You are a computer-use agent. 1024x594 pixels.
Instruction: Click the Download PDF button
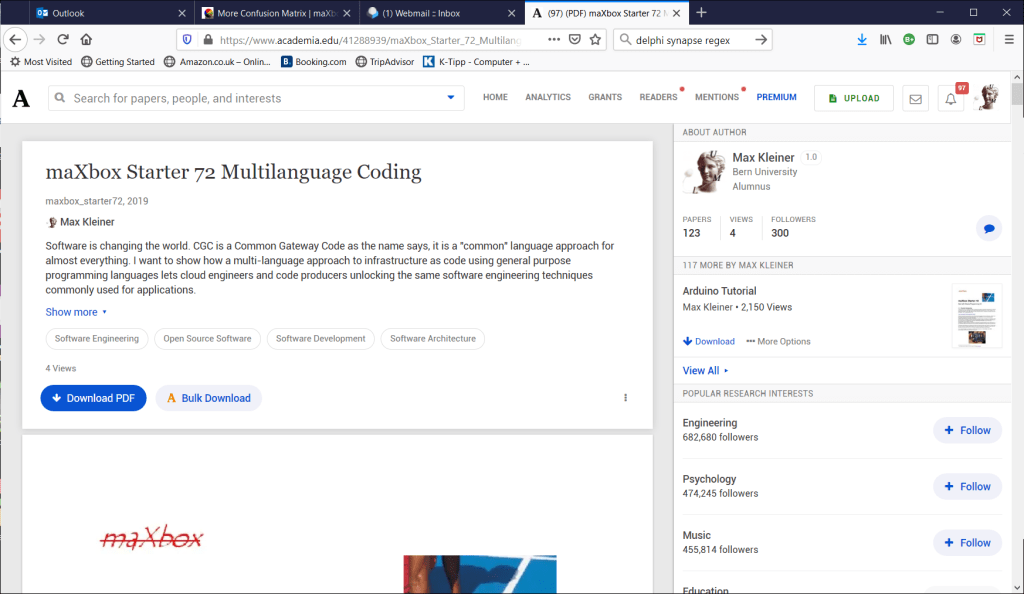point(93,398)
